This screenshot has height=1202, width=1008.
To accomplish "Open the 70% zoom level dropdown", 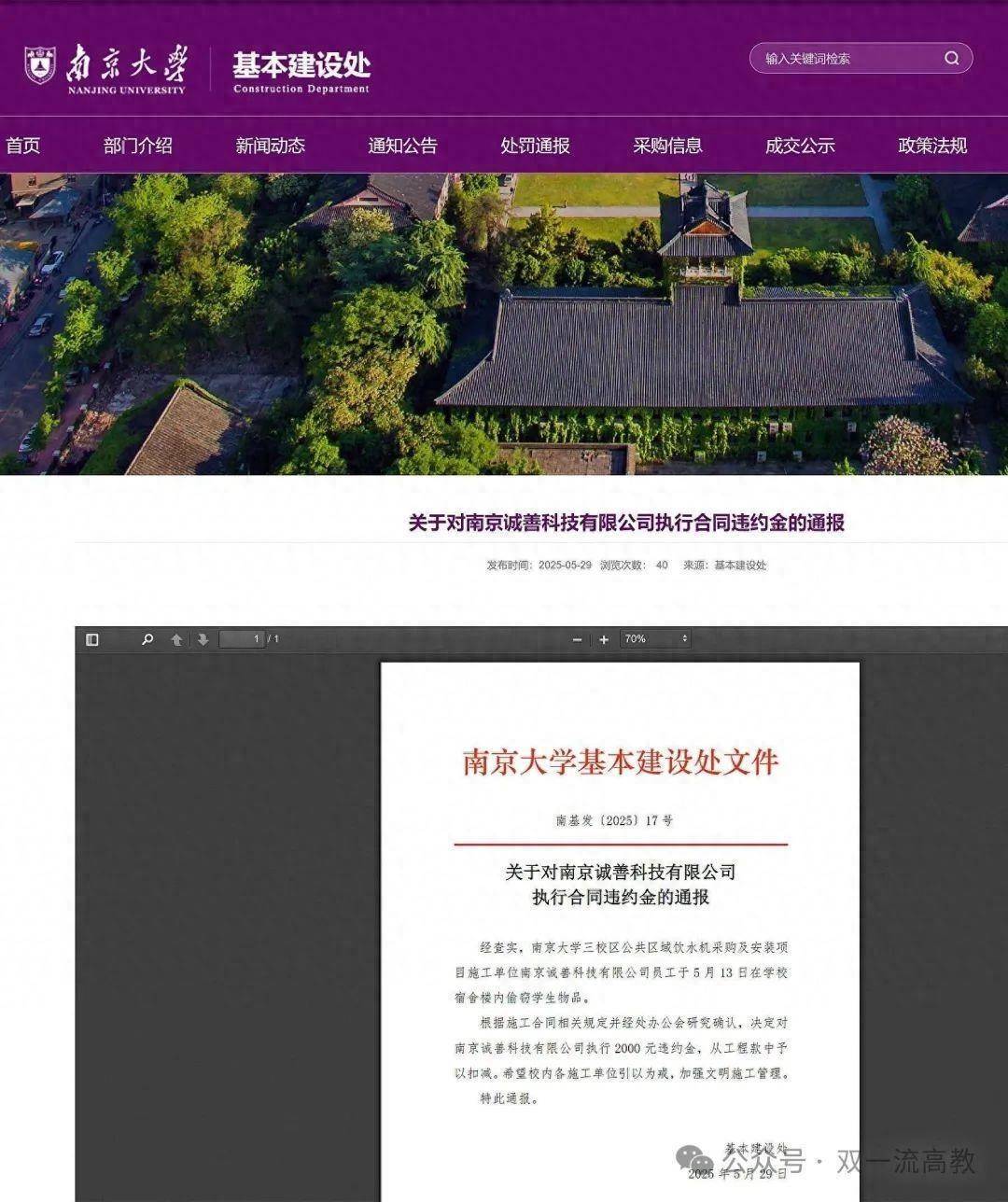I will pos(655,639).
